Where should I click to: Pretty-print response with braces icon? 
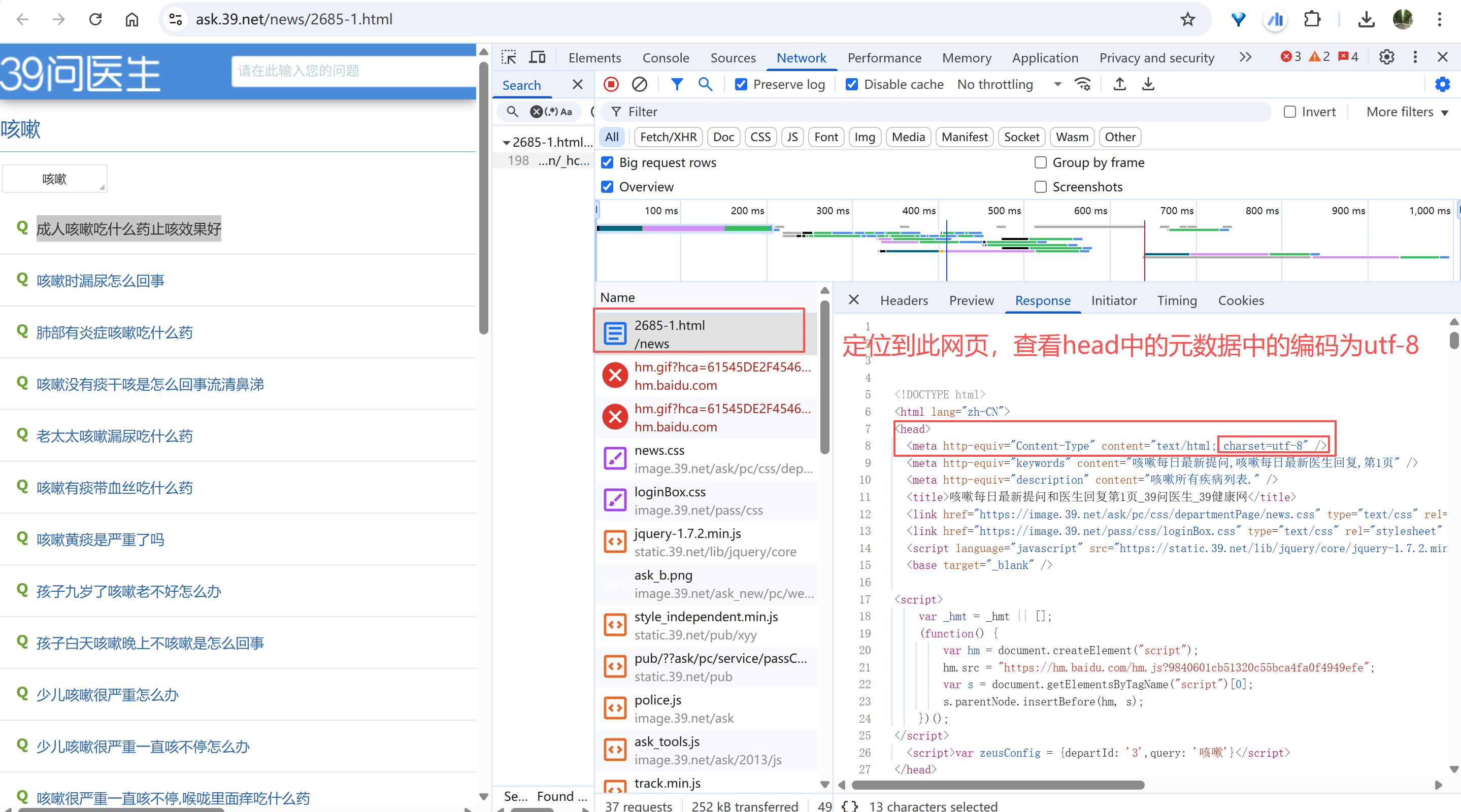point(849,805)
